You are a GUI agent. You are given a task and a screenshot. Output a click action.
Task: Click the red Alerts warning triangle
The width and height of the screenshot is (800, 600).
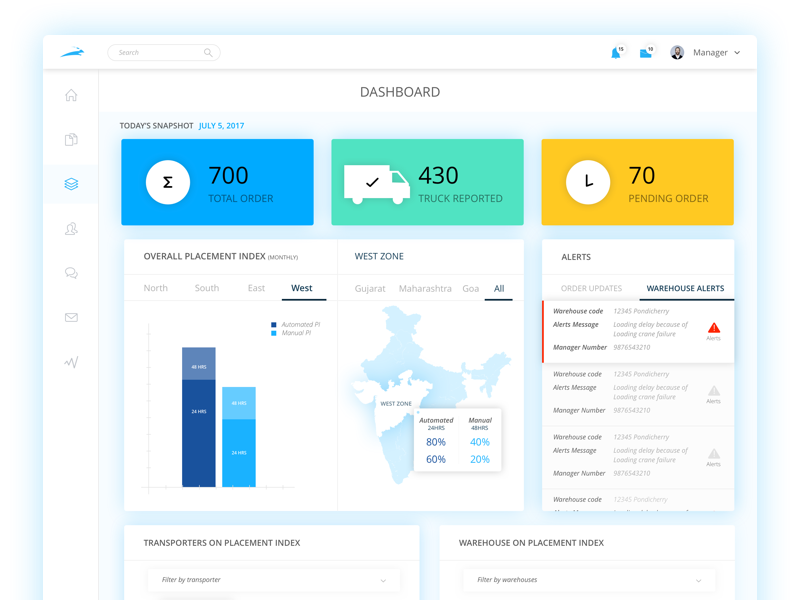pyautogui.click(x=713, y=325)
